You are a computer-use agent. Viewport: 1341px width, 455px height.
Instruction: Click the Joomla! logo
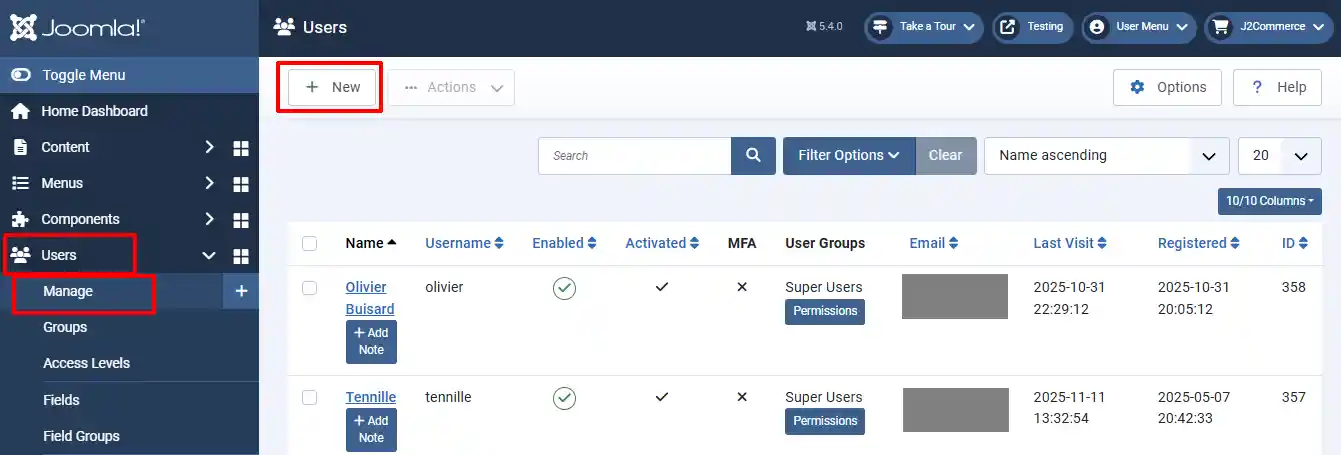(76, 27)
